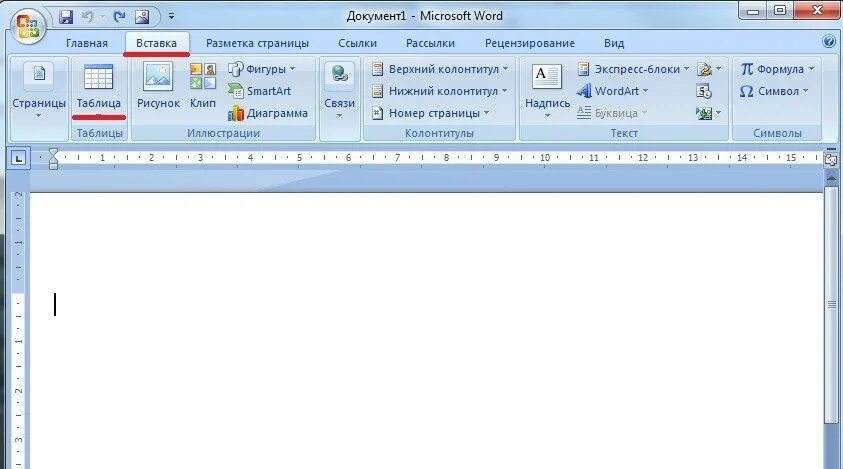843x469 pixels.
Task: Undo last action in Quick Access toolbar
Action: (87, 17)
